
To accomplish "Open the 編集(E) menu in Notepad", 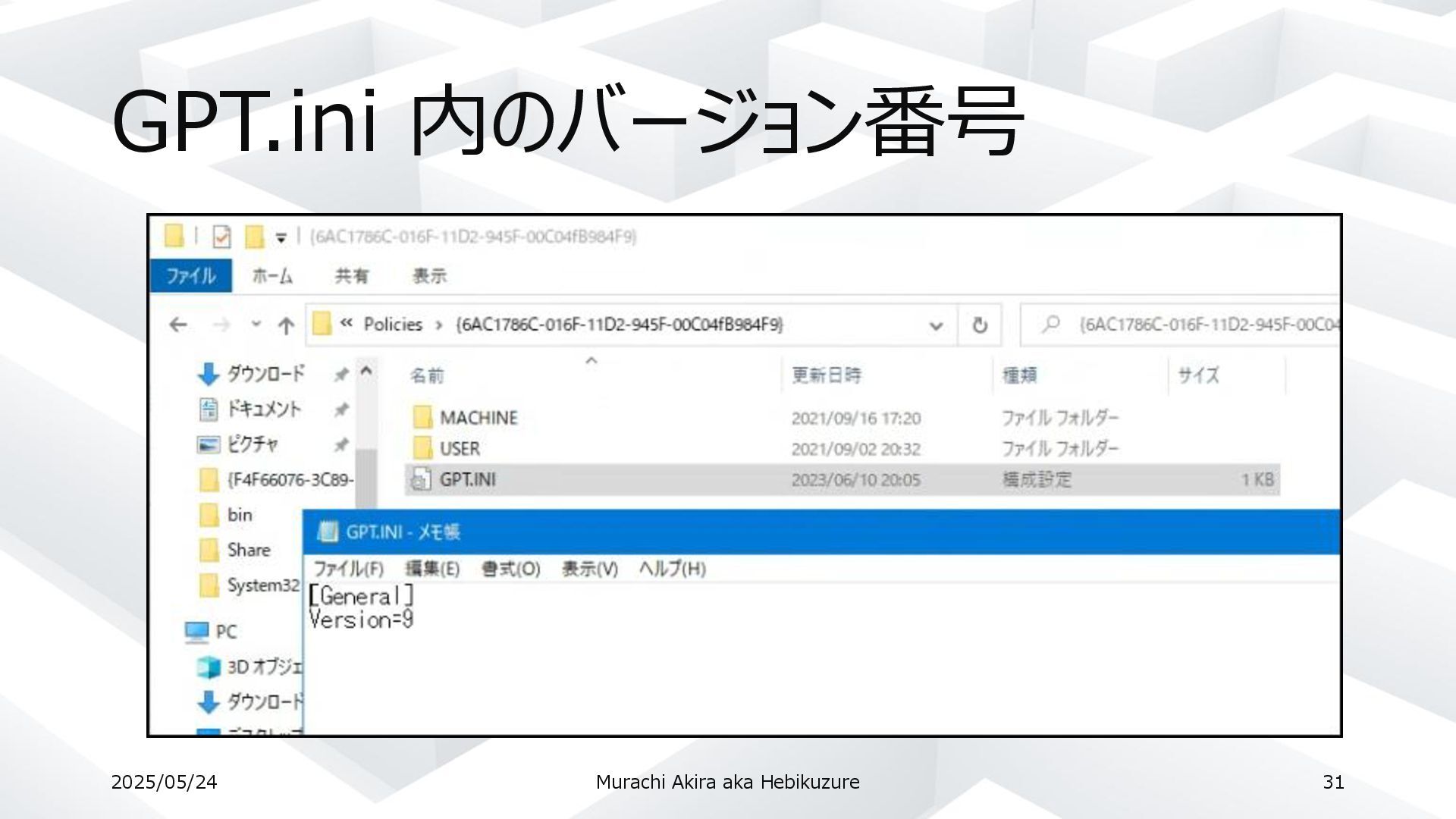I will point(432,569).
